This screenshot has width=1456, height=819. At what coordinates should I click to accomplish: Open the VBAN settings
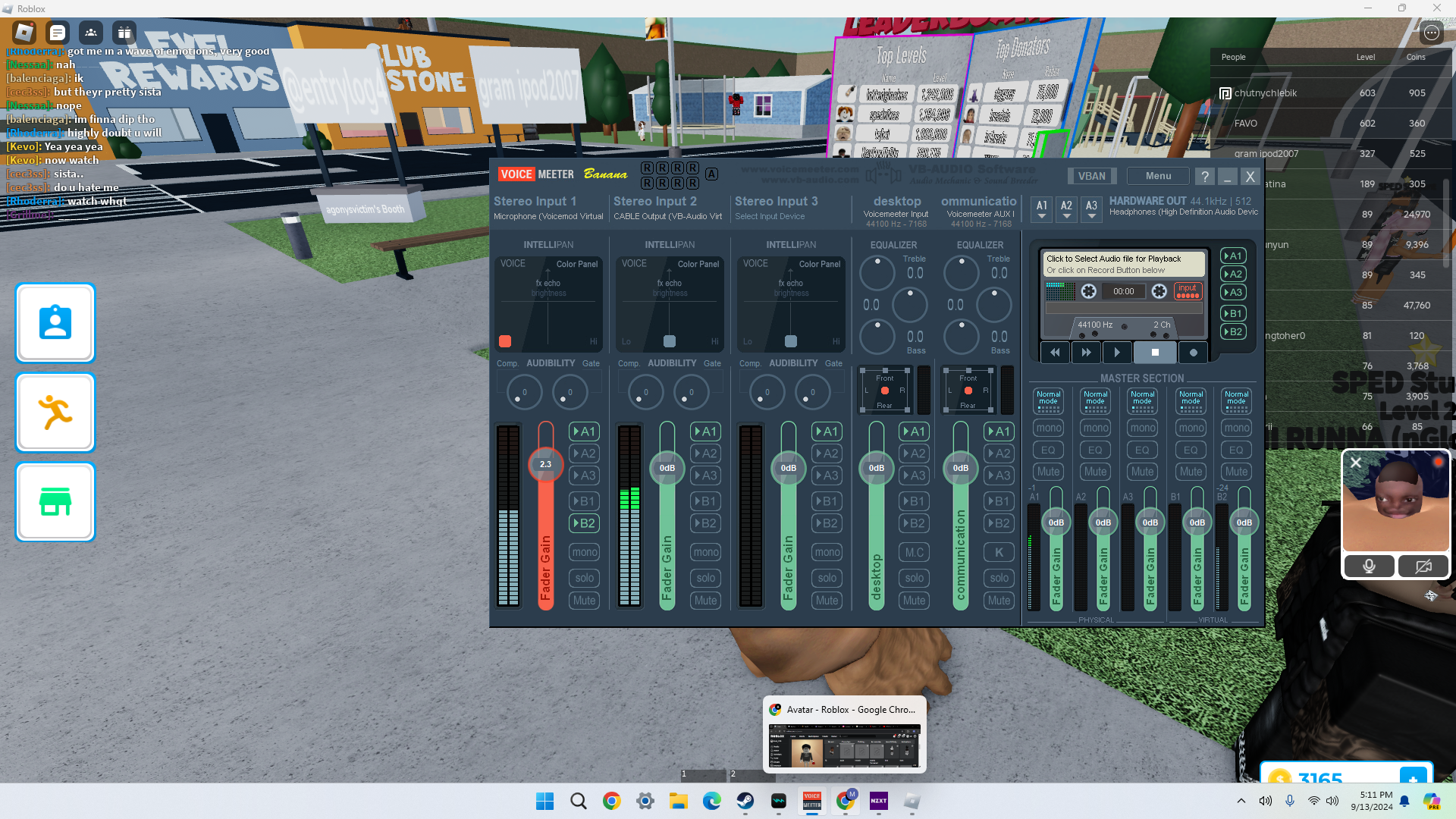click(x=1092, y=176)
